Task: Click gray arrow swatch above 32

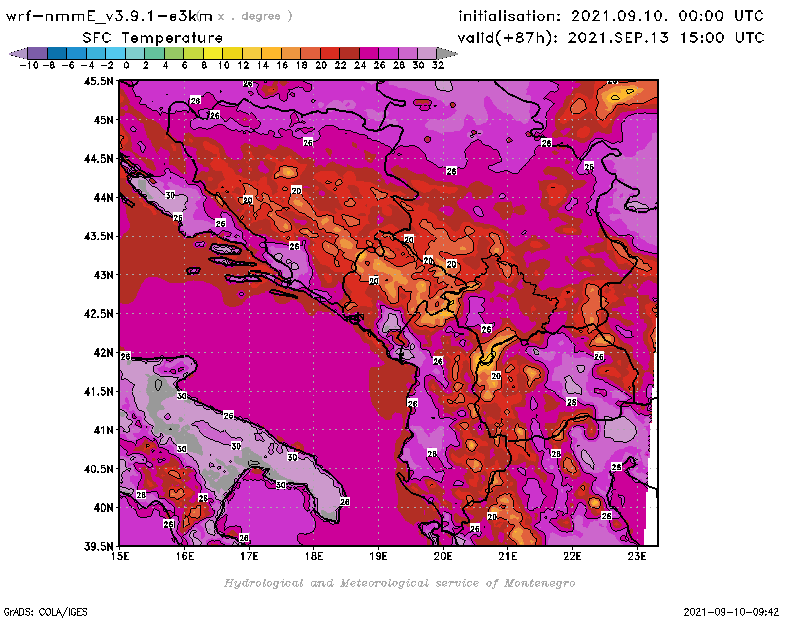Action: click(x=447, y=53)
